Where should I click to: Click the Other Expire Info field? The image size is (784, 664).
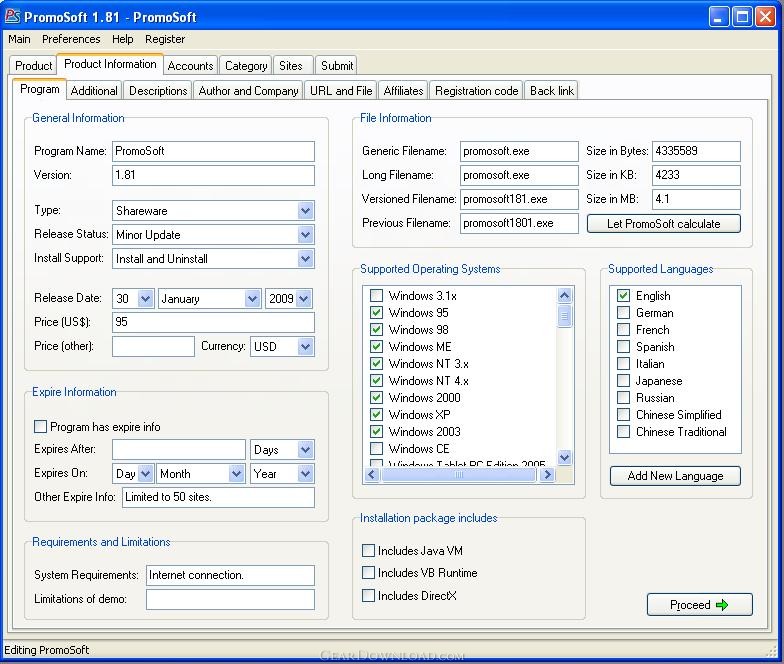pyautogui.click(x=218, y=497)
